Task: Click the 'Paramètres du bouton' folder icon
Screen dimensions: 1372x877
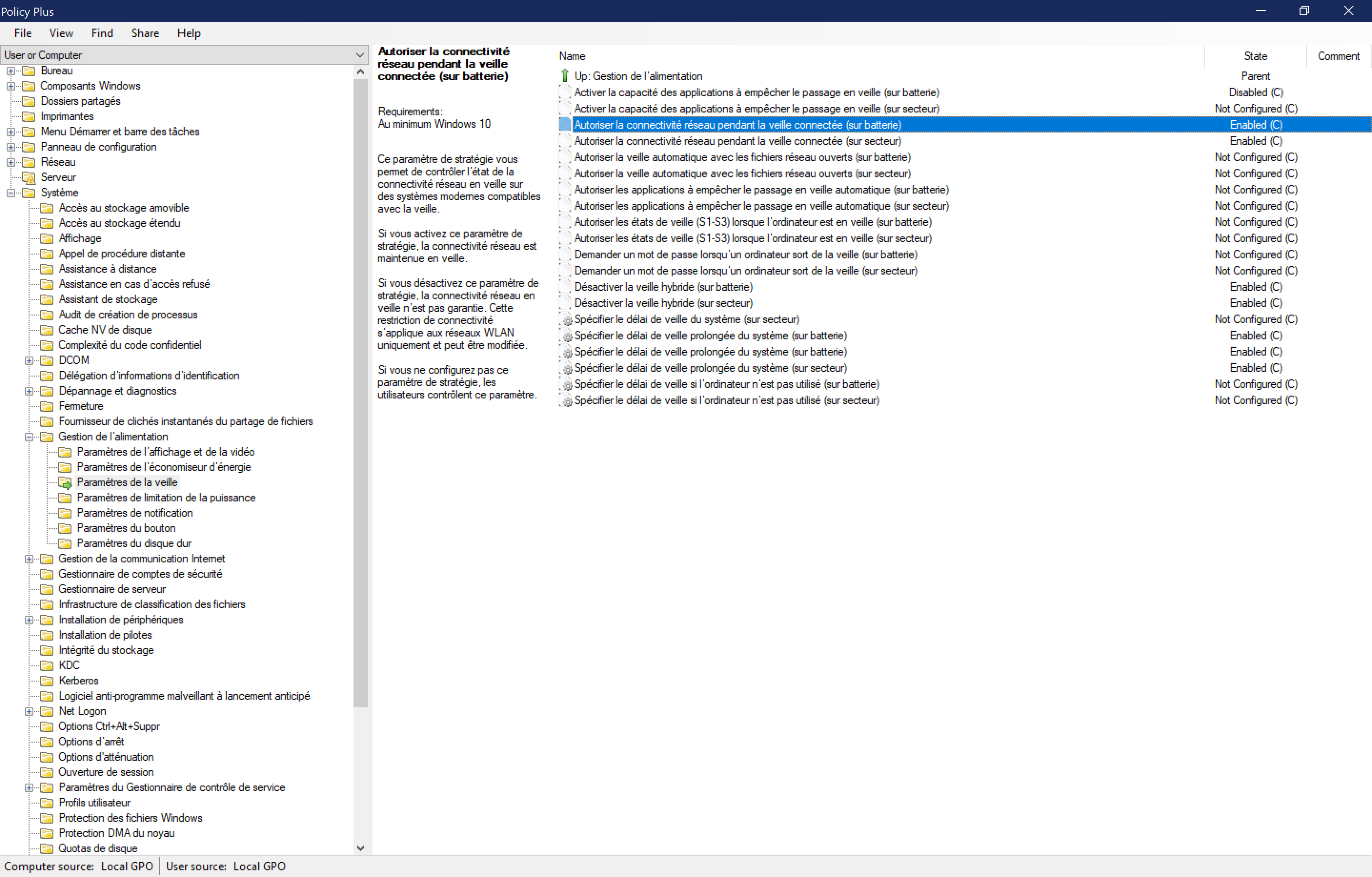Action: click(66, 529)
